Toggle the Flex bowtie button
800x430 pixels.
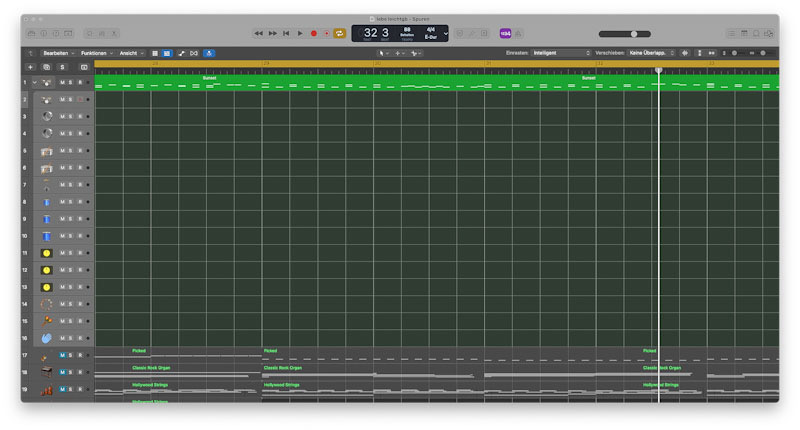194,53
